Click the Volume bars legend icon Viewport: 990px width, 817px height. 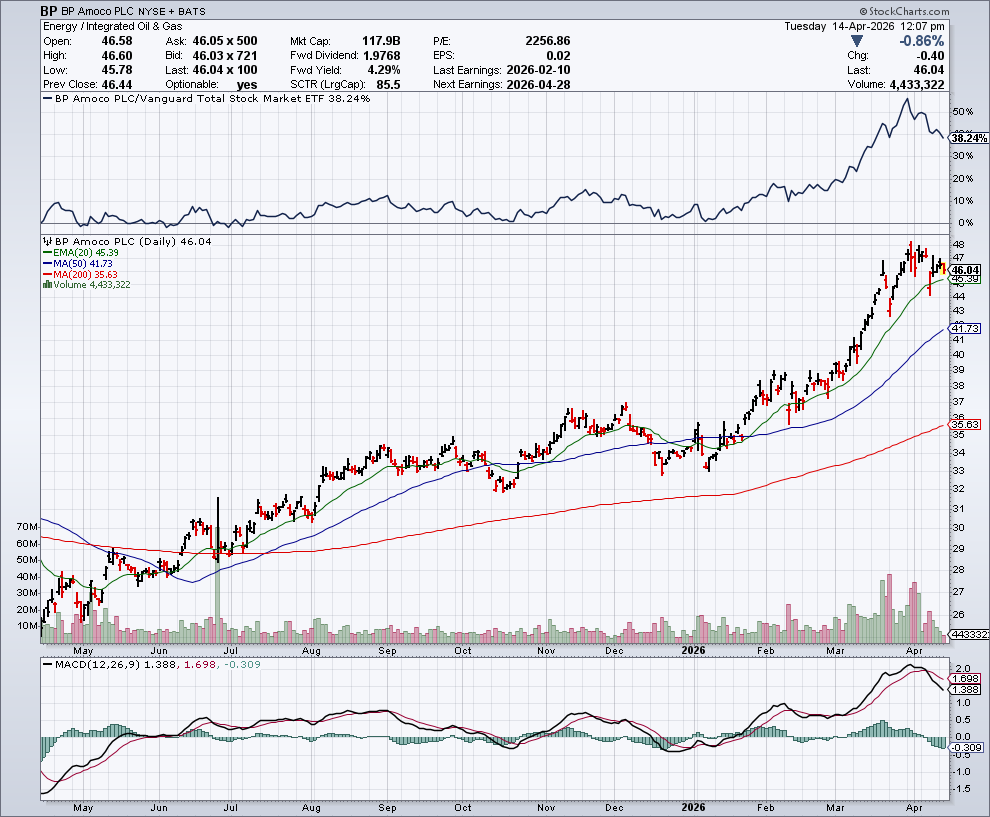(46, 285)
